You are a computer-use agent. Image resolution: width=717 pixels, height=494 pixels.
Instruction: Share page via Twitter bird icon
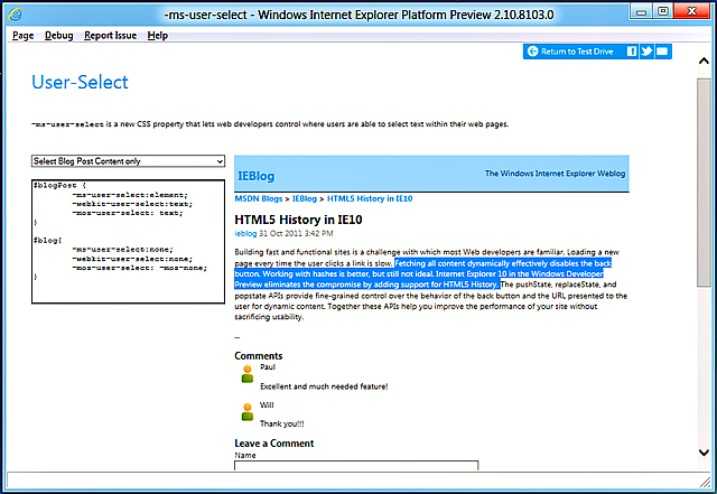coord(646,51)
